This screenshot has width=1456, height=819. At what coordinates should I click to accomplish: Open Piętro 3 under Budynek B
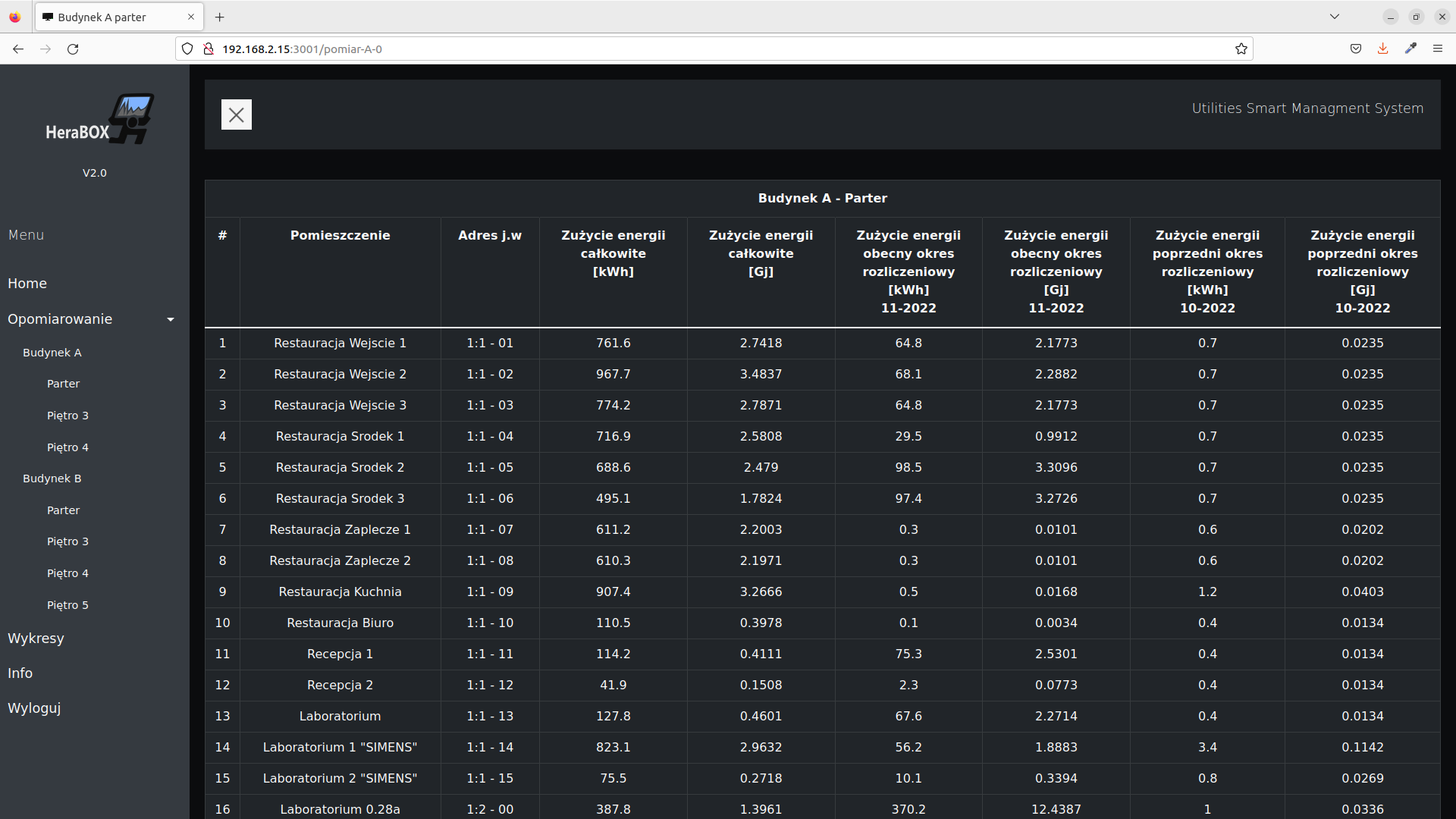click(67, 541)
